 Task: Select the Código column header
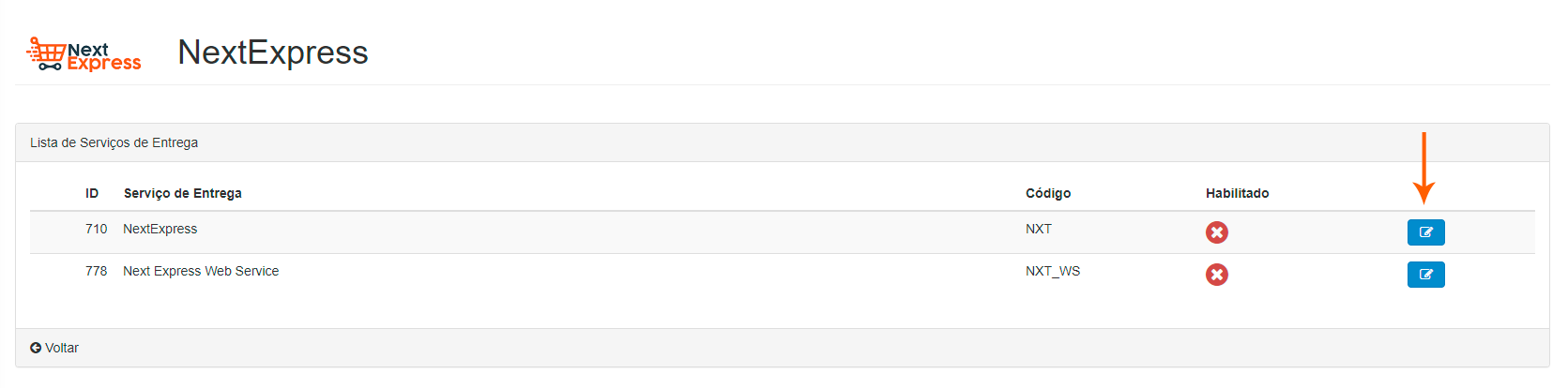(x=1047, y=193)
